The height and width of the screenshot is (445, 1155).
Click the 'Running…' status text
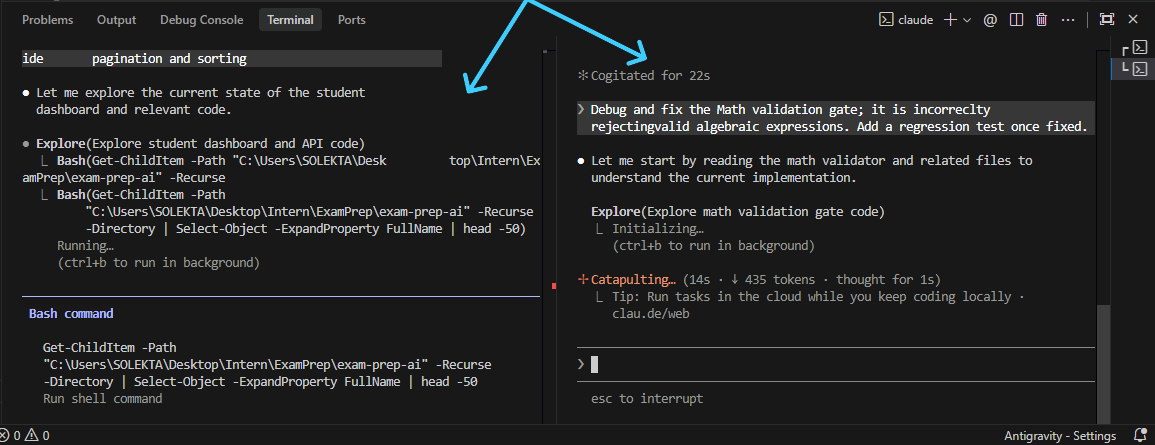(85, 245)
